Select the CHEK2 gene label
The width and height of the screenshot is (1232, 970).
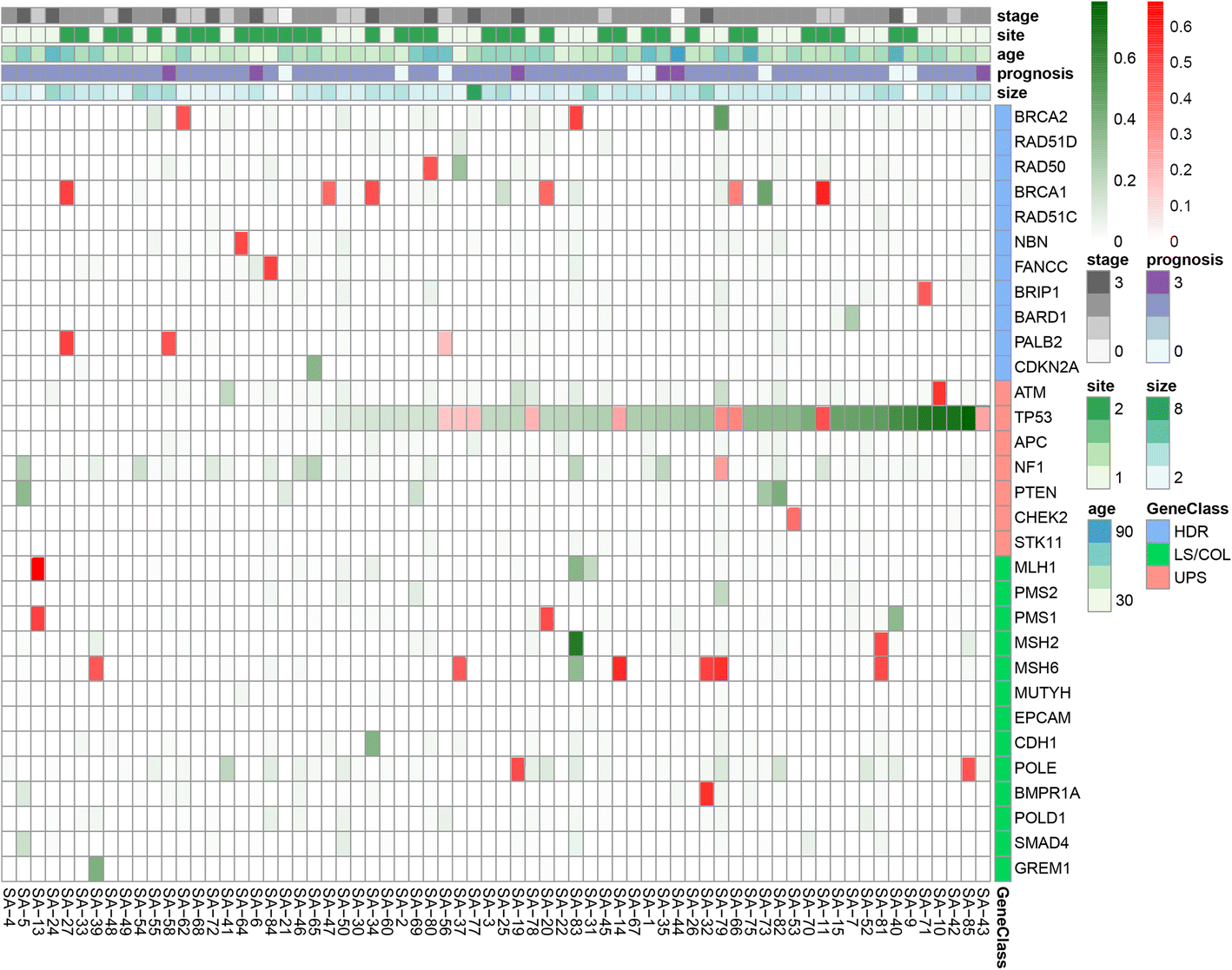click(1041, 518)
